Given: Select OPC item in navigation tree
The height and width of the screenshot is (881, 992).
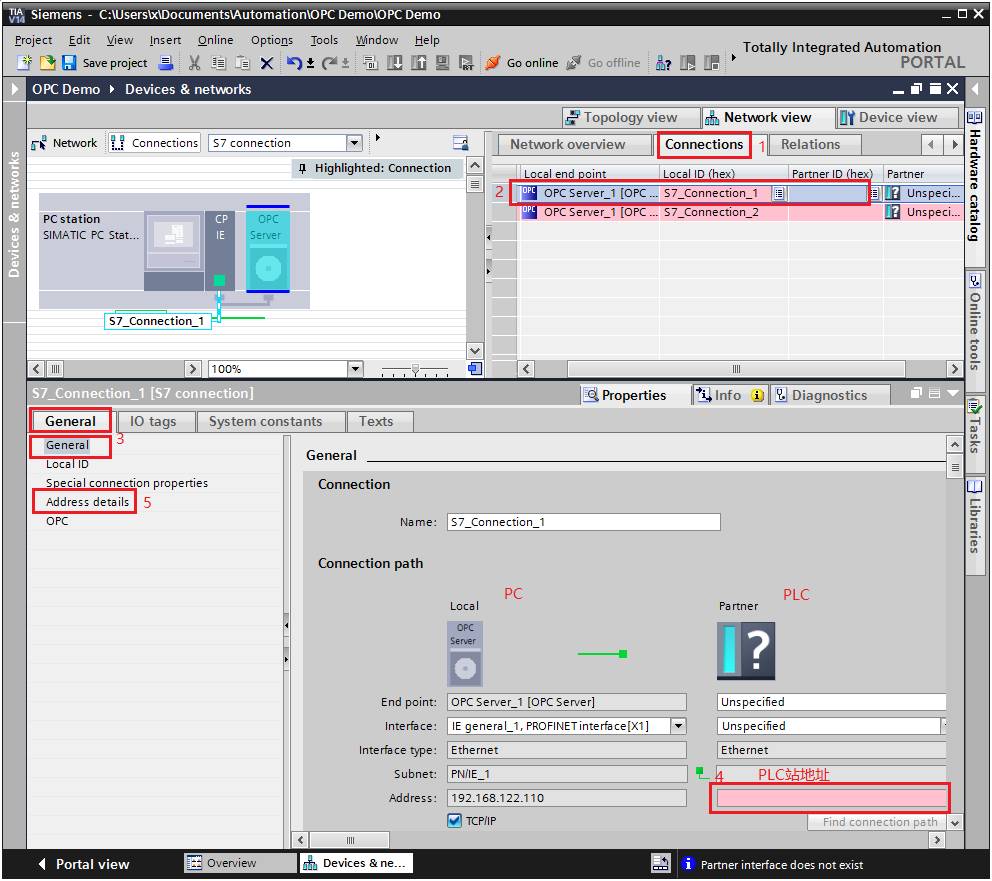Looking at the screenshot, I should (57, 521).
